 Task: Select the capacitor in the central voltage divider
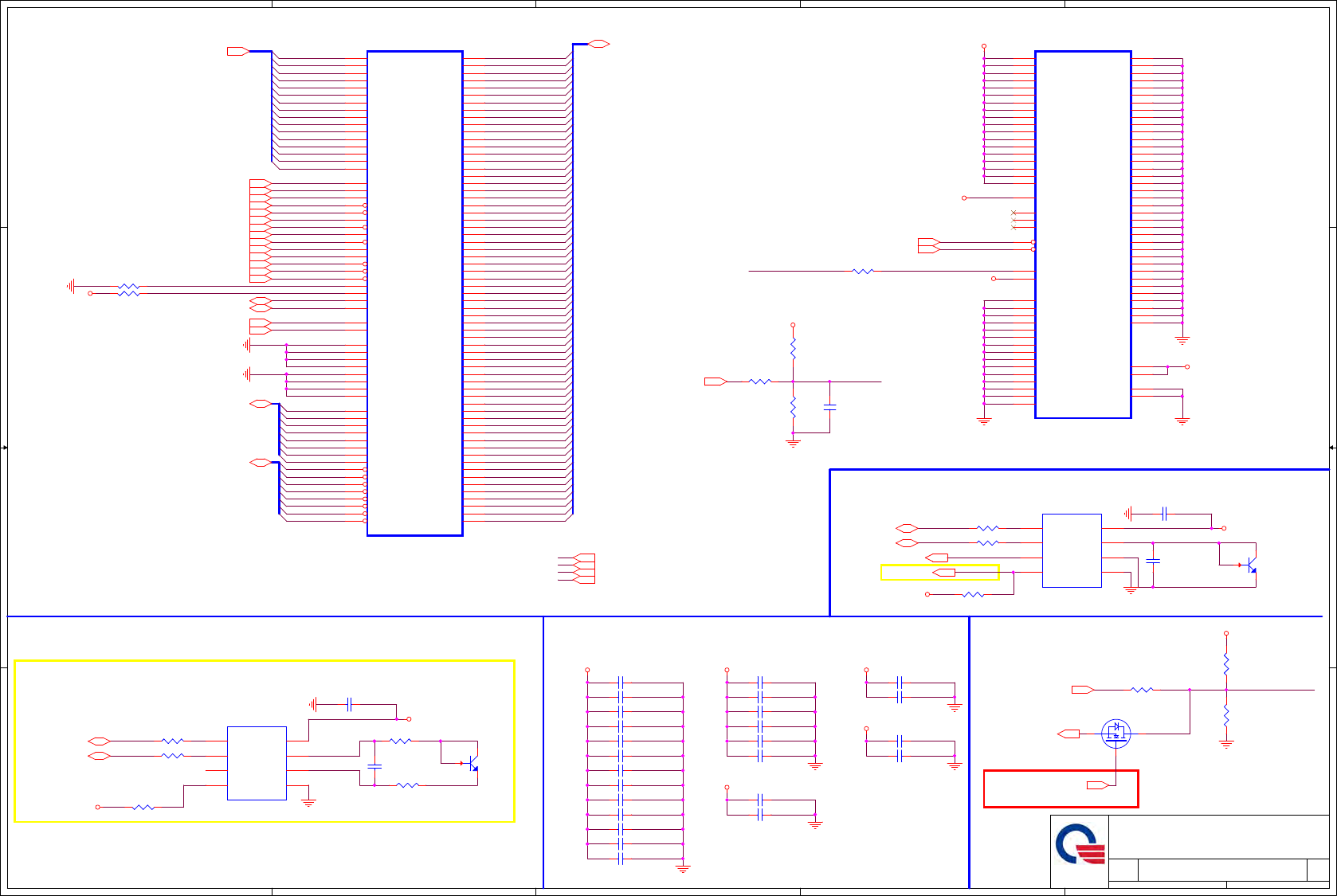coord(829,407)
